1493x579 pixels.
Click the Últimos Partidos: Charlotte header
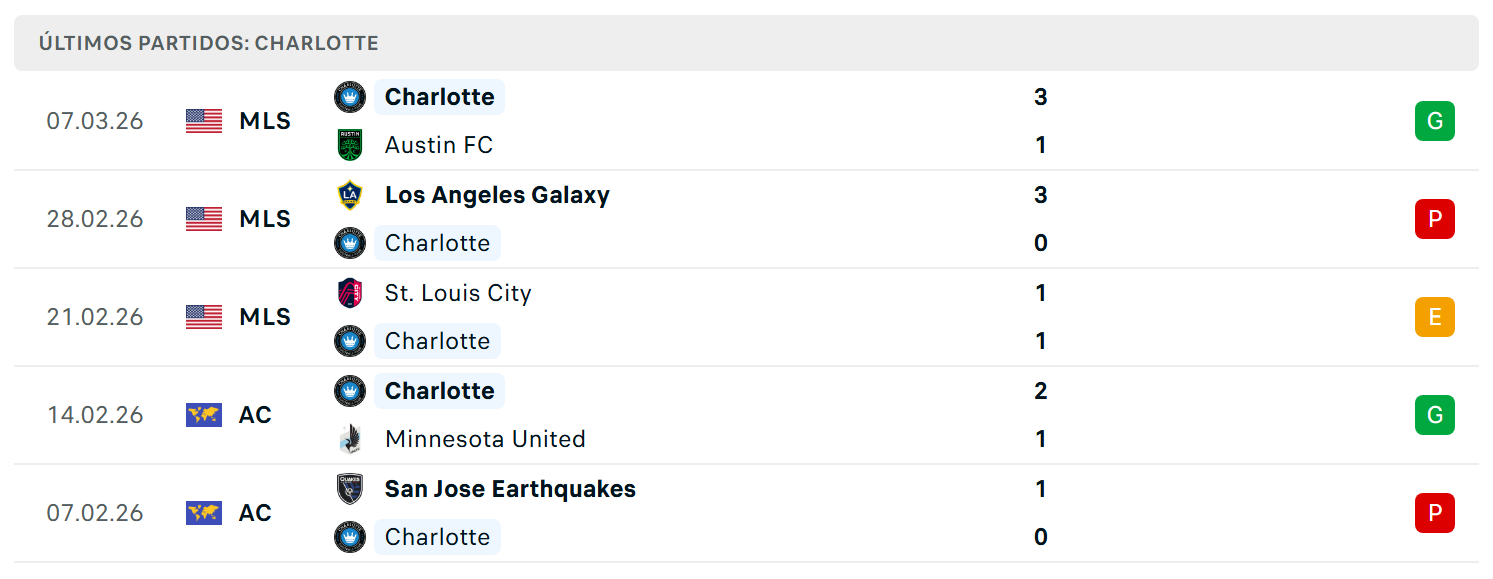[x=209, y=44]
